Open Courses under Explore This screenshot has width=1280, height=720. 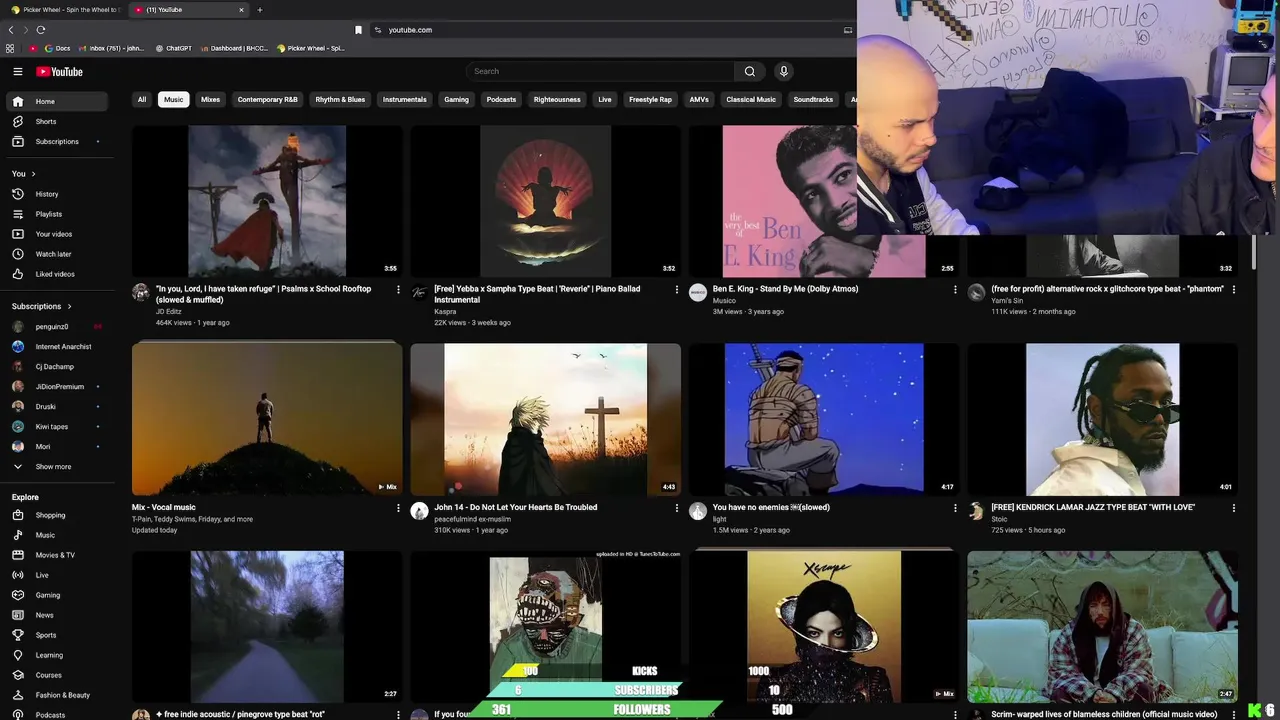[57, 675]
